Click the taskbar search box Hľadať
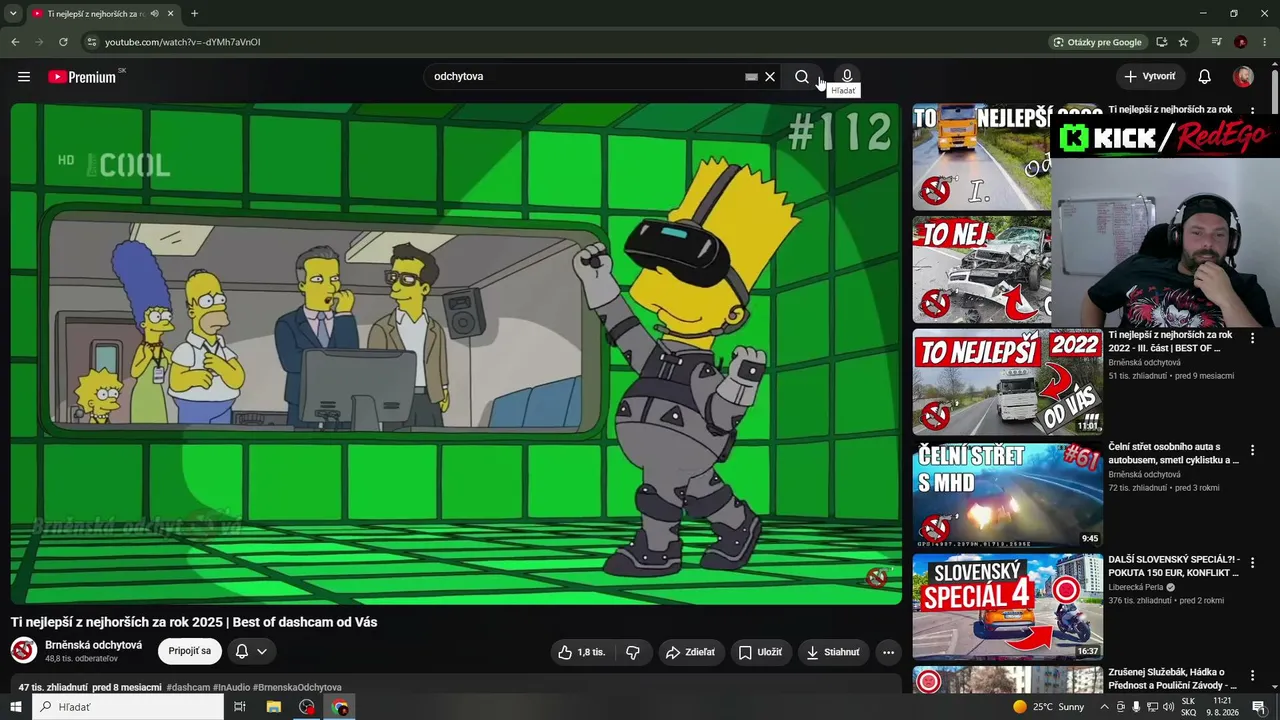 (128, 707)
